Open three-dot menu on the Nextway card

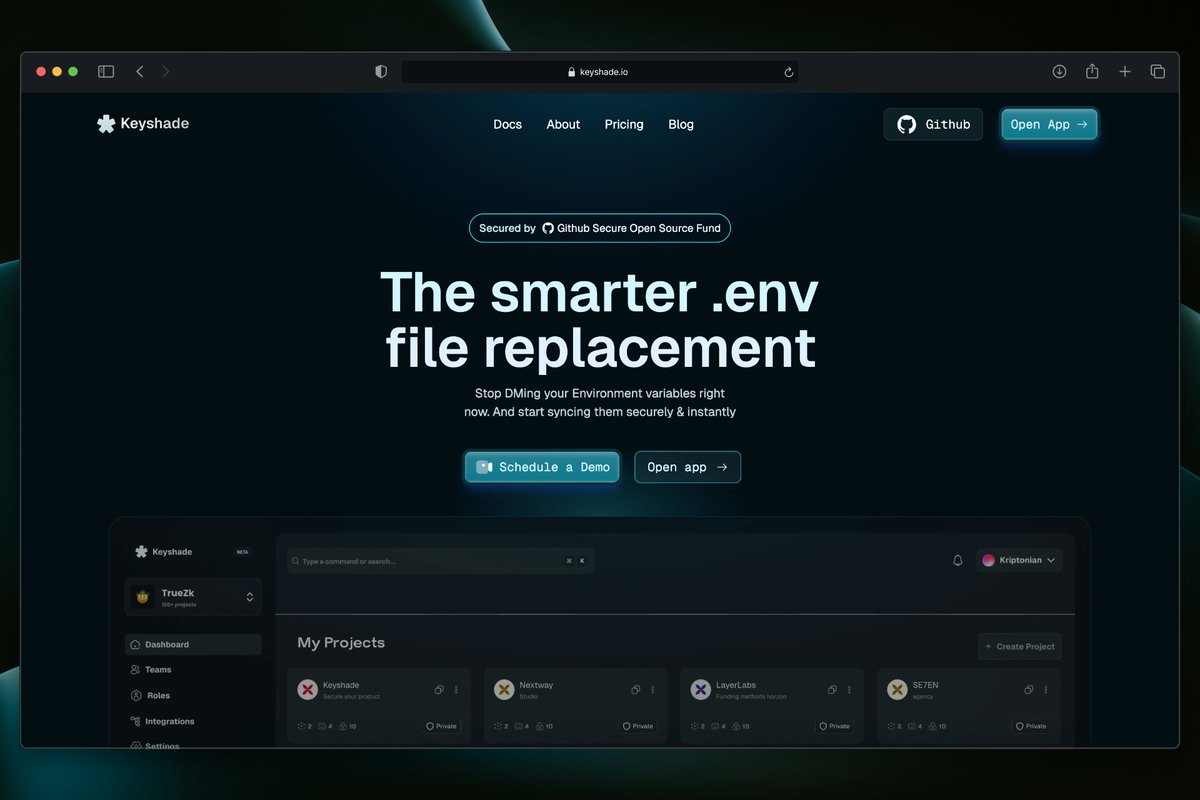(654, 690)
